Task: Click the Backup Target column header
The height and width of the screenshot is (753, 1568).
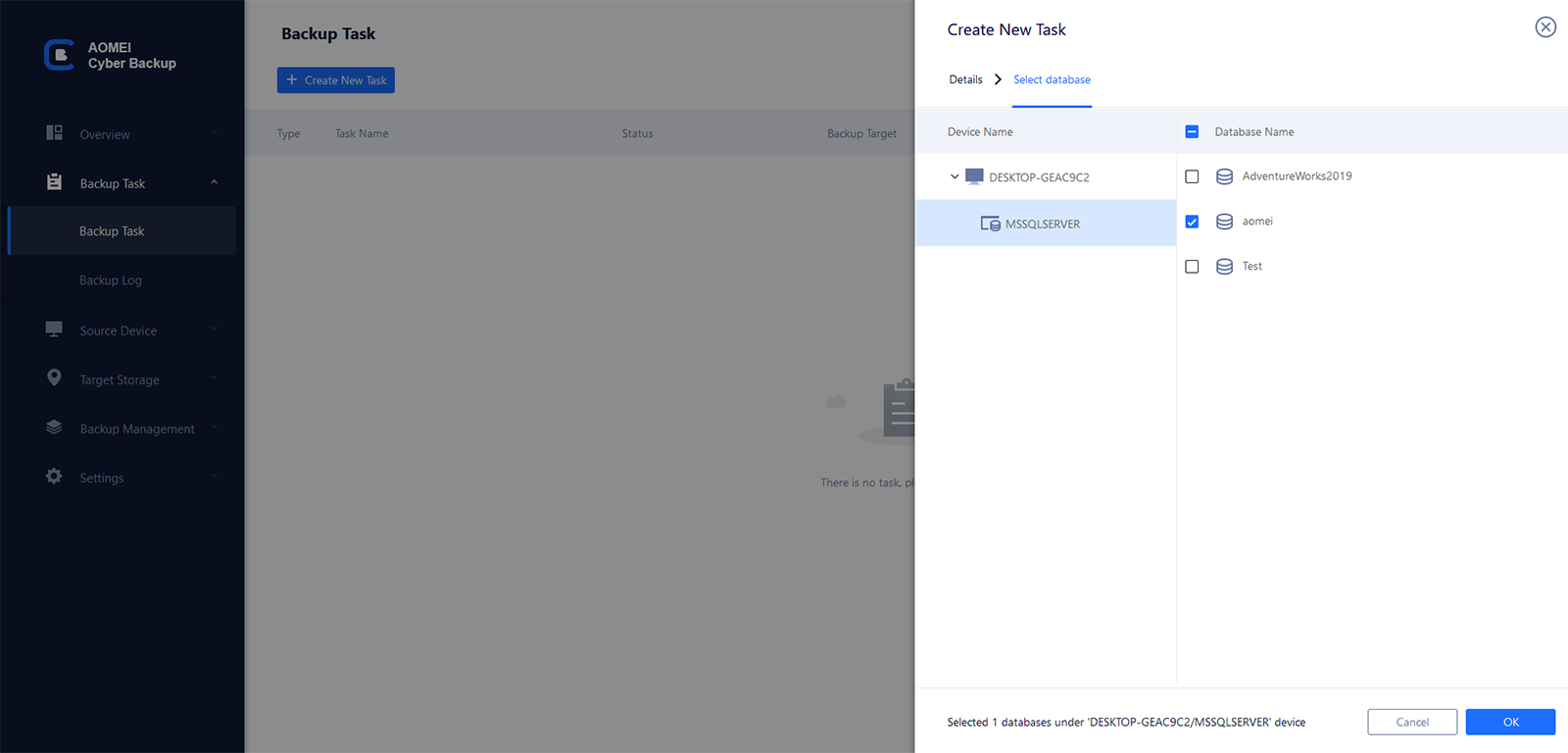Action: point(861,133)
